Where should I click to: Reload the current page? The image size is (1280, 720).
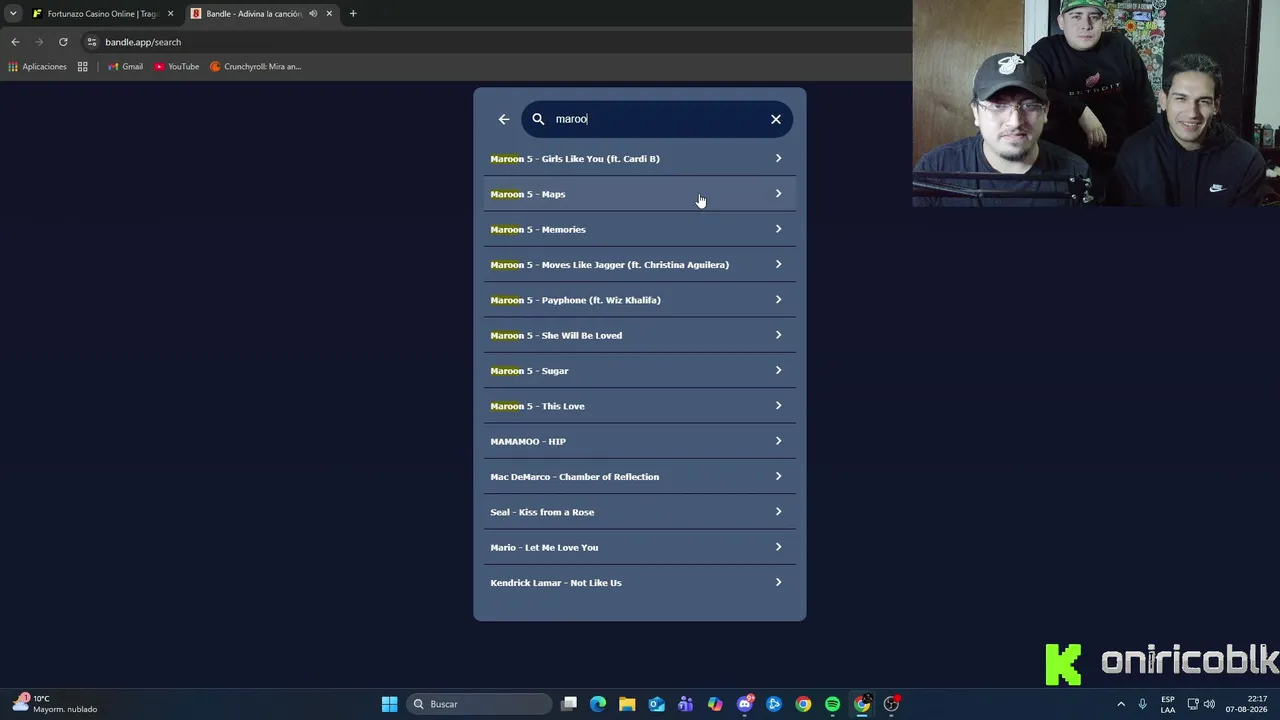click(x=63, y=42)
